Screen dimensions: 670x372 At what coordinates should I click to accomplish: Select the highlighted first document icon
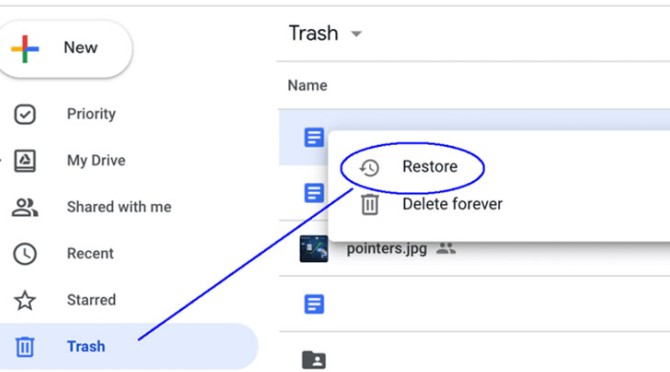coord(314,138)
